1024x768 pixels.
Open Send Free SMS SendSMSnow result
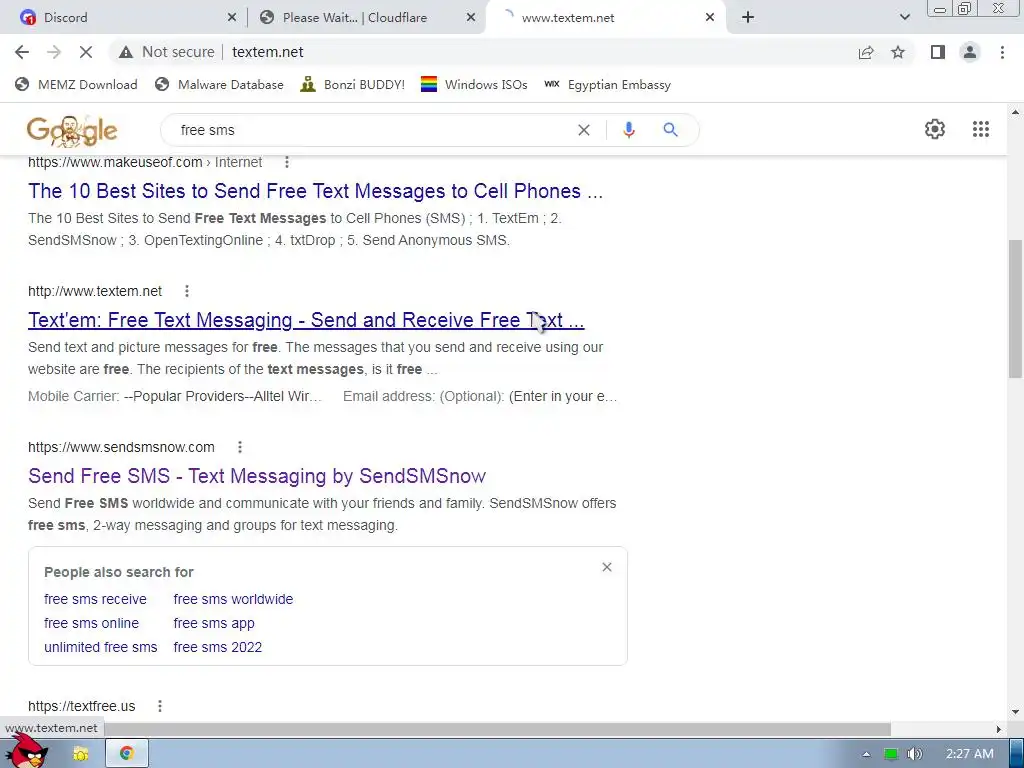(x=257, y=476)
